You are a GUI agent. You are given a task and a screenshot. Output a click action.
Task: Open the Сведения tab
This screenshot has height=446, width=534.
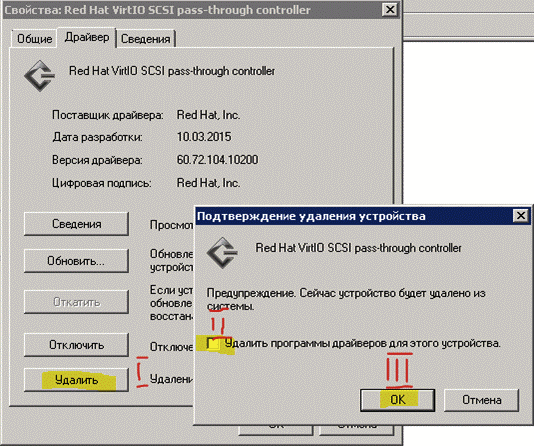(146, 39)
